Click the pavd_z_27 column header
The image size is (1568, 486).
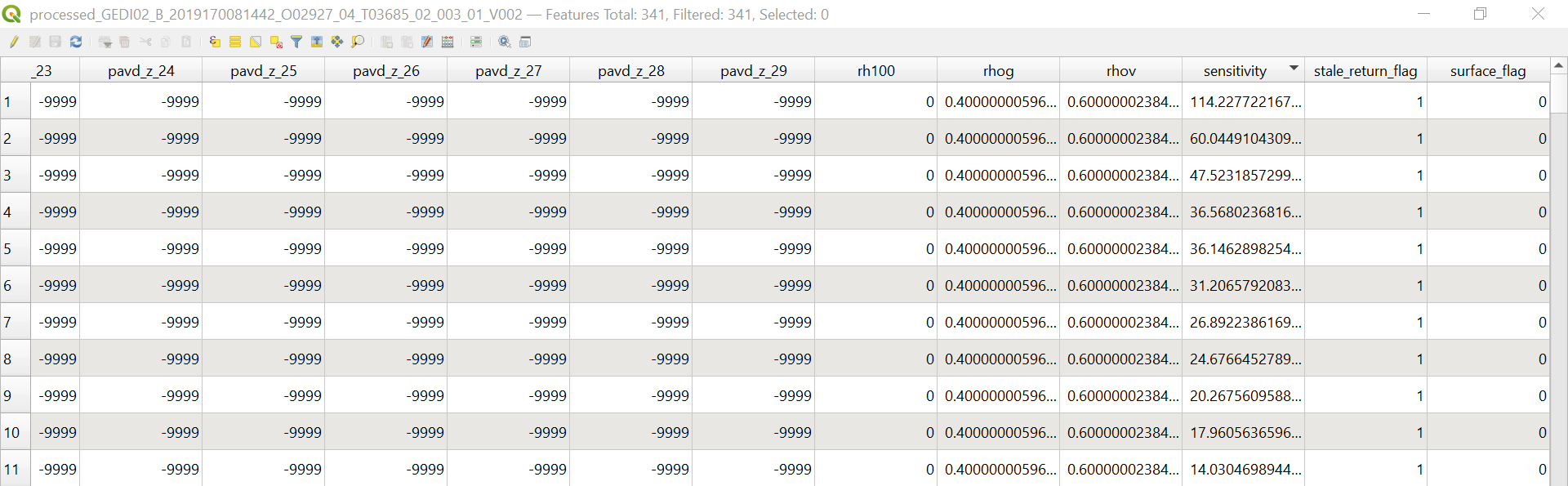pyautogui.click(x=509, y=70)
